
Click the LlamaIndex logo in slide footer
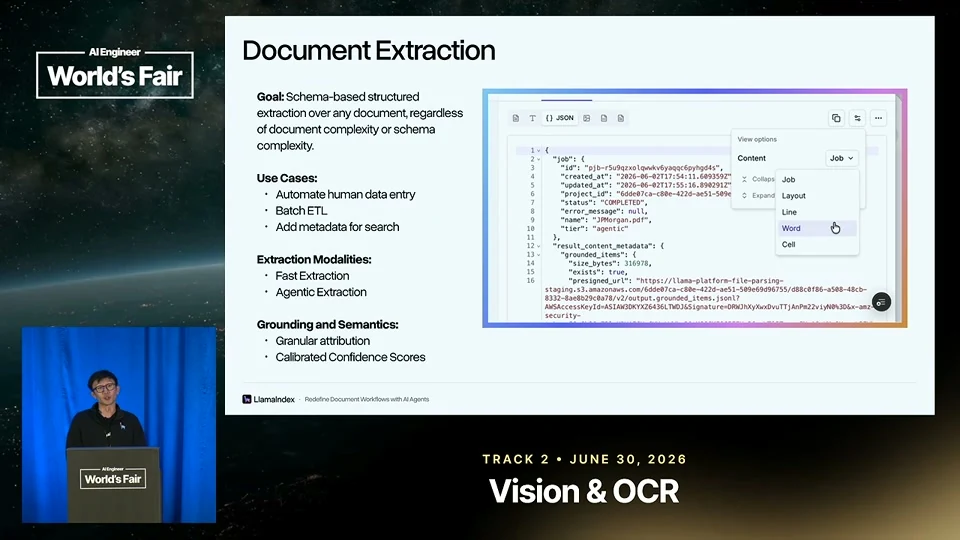(x=269, y=399)
